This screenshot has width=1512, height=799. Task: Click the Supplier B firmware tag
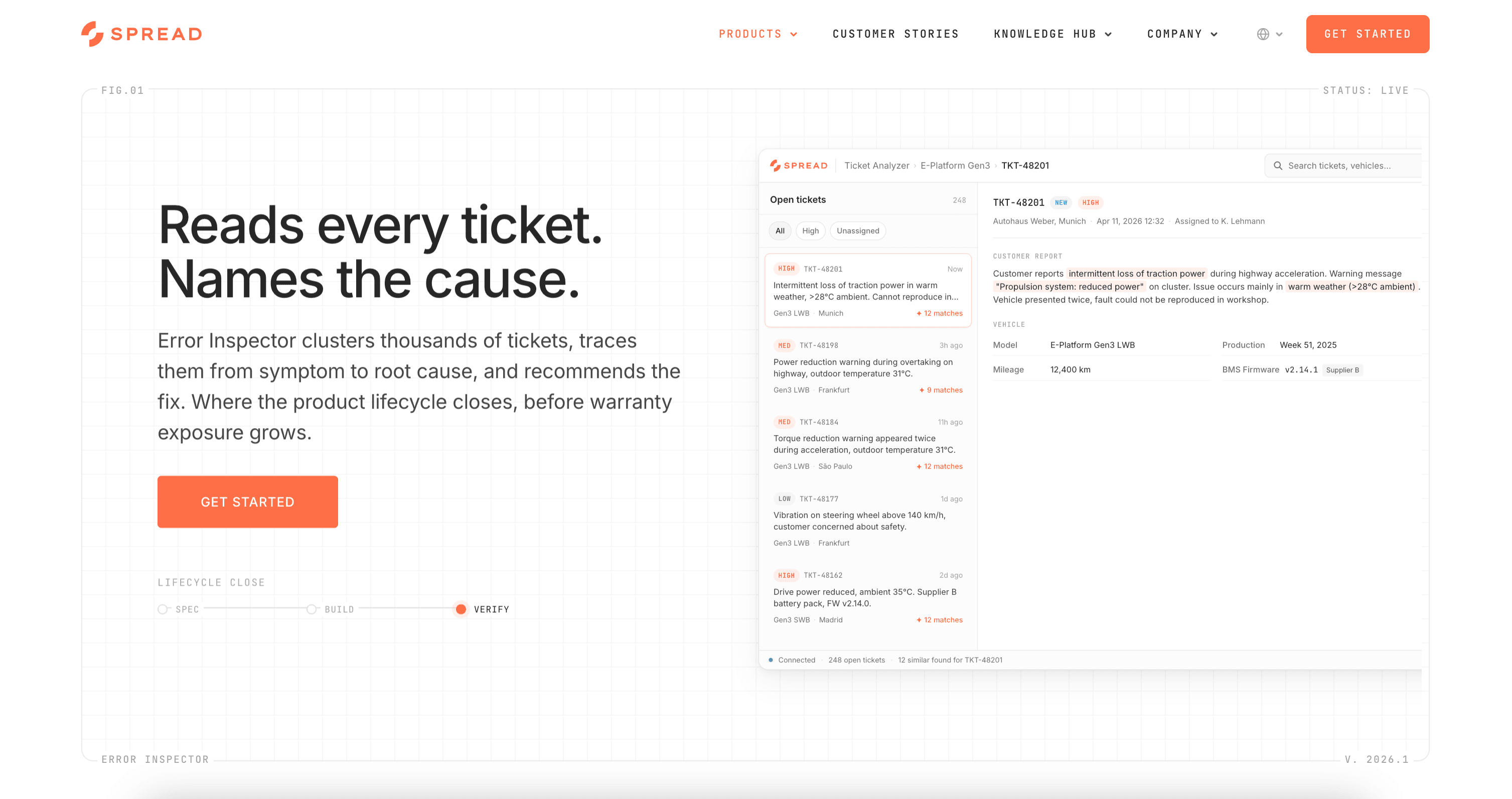(x=1342, y=370)
